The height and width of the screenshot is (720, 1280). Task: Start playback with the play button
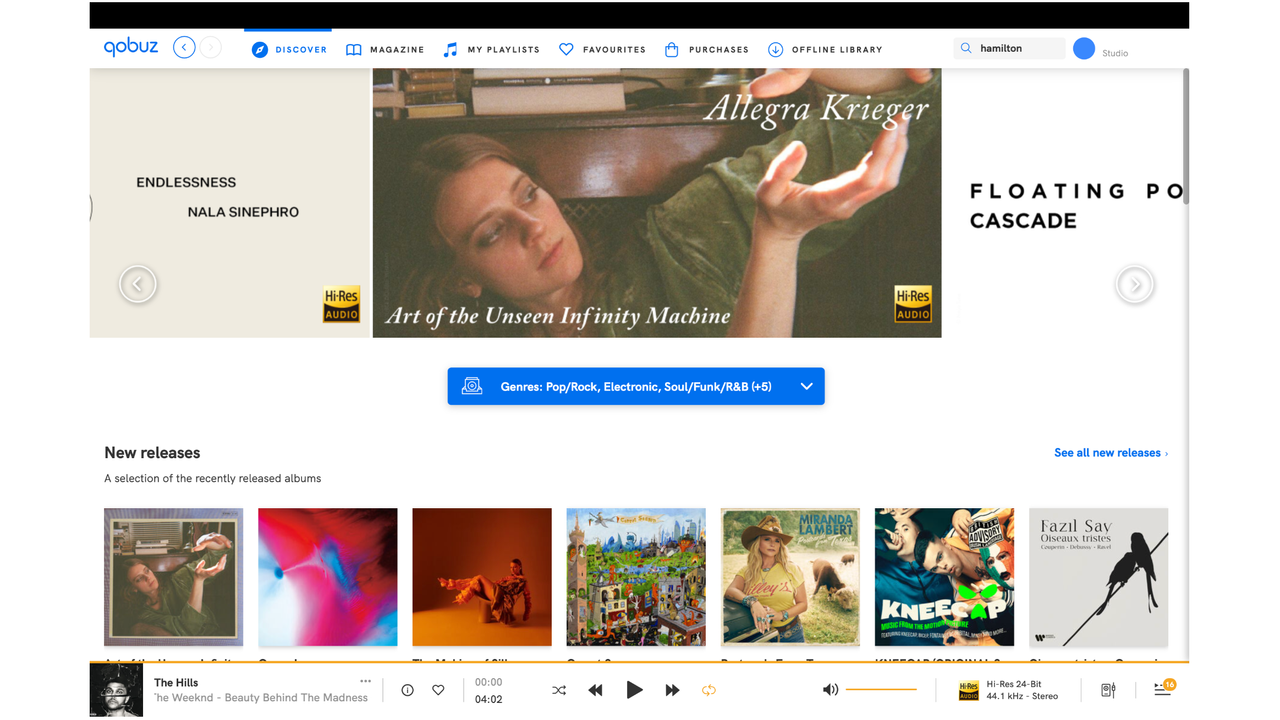click(x=634, y=690)
